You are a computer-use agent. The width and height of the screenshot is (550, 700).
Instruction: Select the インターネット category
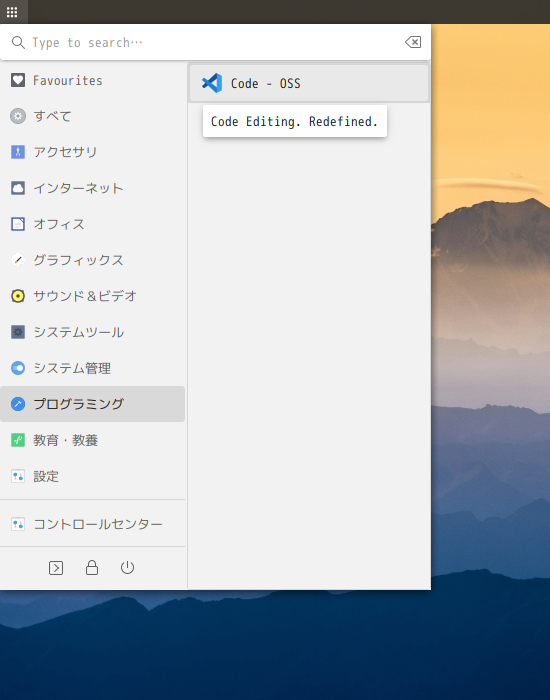pyautogui.click(x=92, y=188)
